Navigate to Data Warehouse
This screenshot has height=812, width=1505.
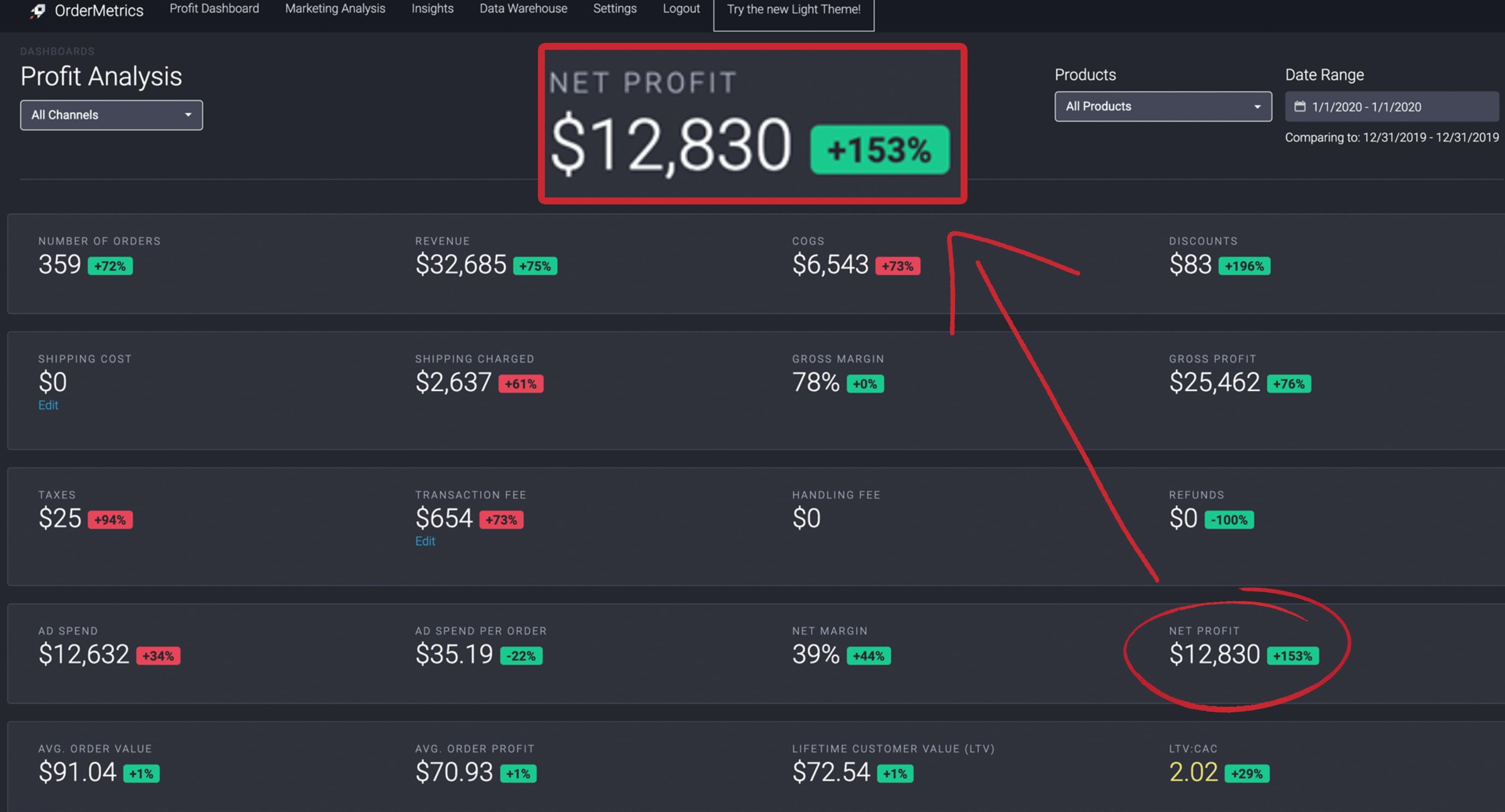524,9
